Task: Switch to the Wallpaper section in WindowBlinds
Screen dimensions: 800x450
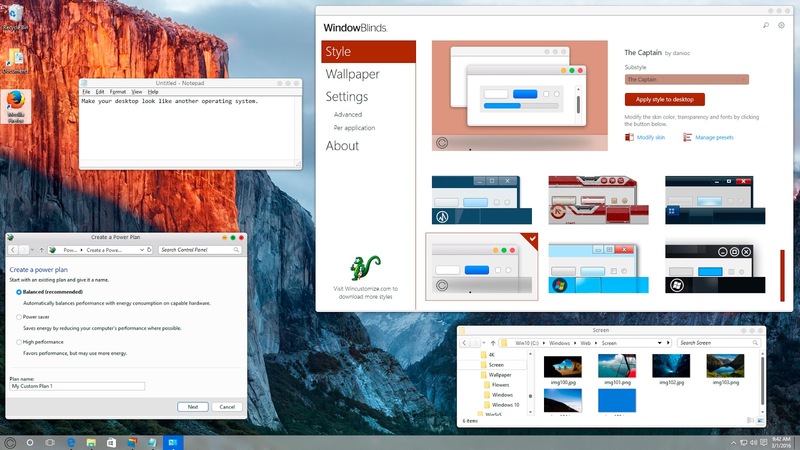Action: point(352,74)
